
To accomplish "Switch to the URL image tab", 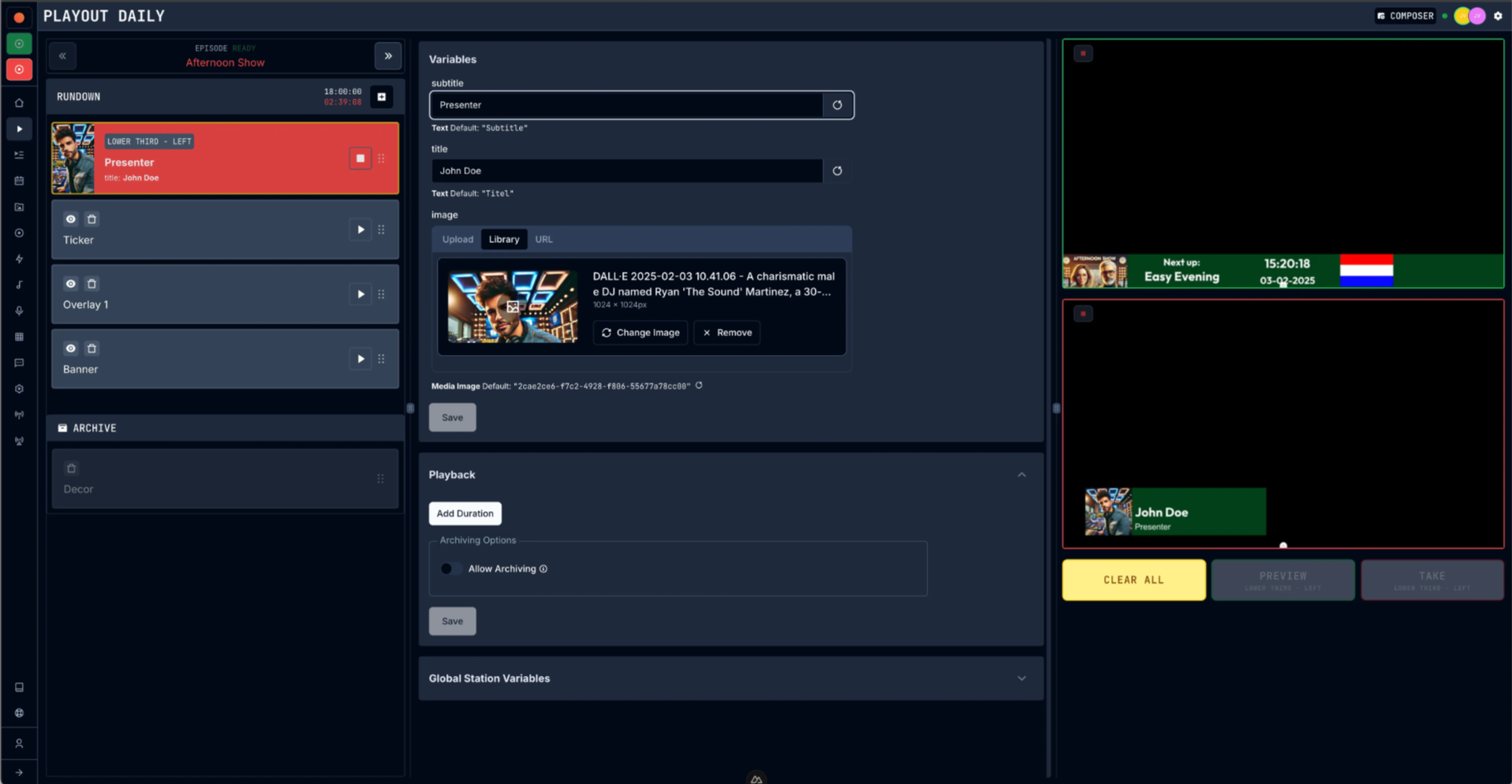I will tap(544, 240).
